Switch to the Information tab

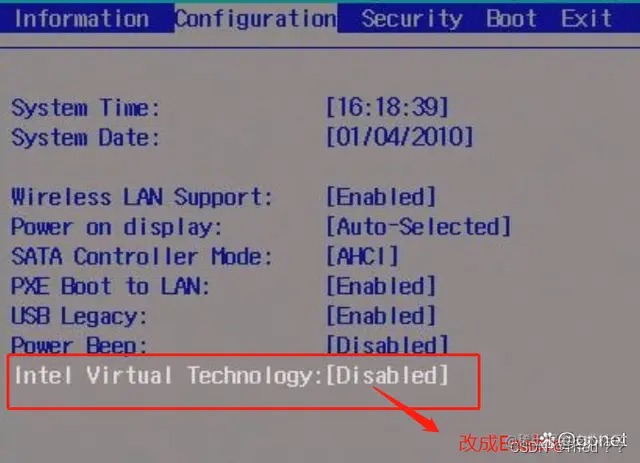pyautogui.click(x=82, y=19)
